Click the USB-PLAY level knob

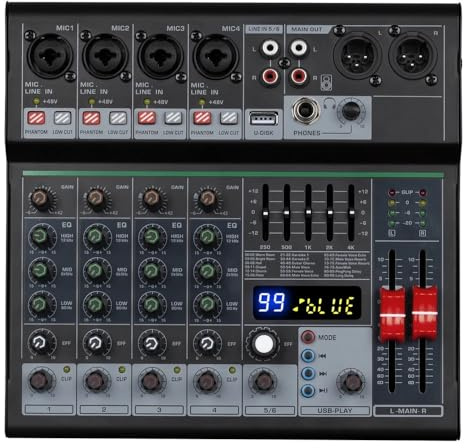tap(351, 382)
